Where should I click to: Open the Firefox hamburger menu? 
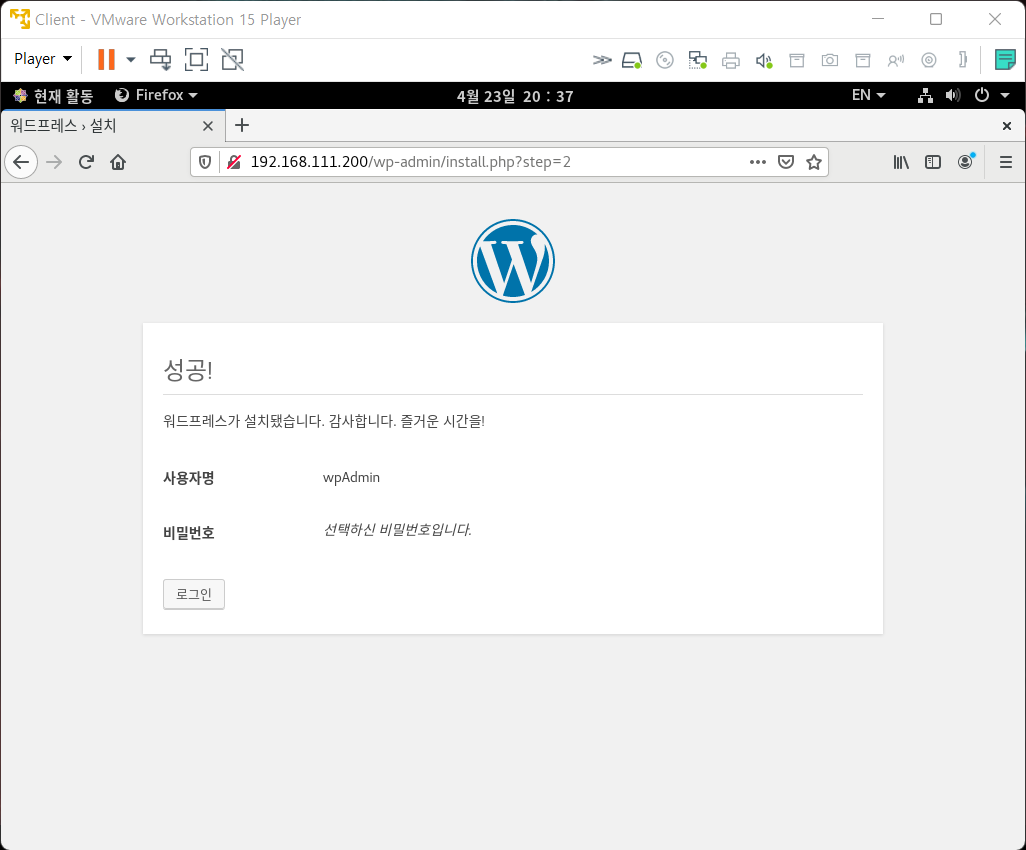point(1006,162)
